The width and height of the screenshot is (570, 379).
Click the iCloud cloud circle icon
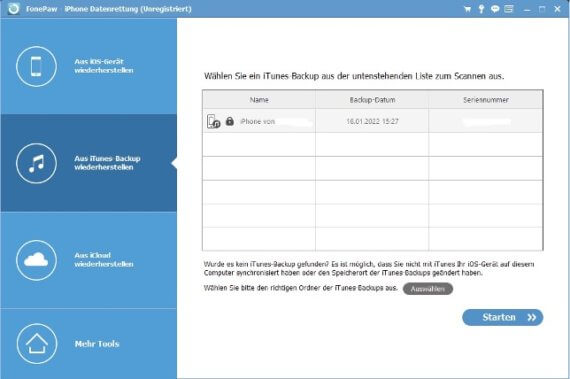coord(36,260)
